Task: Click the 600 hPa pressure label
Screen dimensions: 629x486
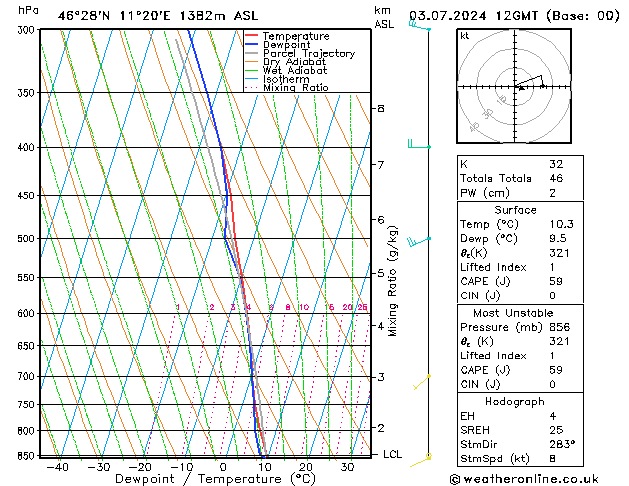Action: [28, 313]
